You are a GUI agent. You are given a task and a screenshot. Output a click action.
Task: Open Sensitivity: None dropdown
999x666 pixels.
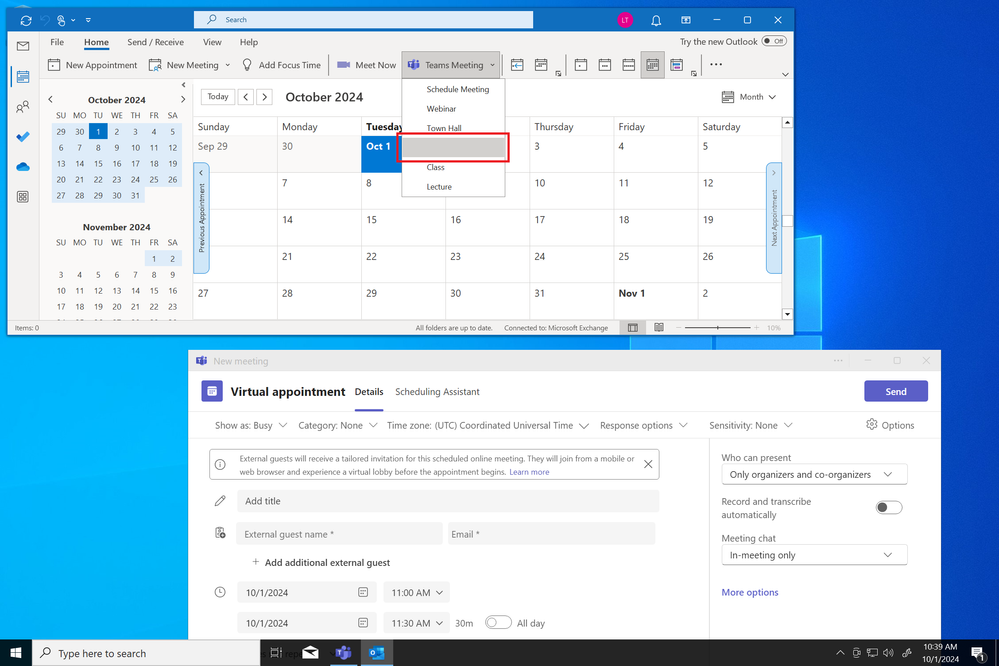point(751,425)
